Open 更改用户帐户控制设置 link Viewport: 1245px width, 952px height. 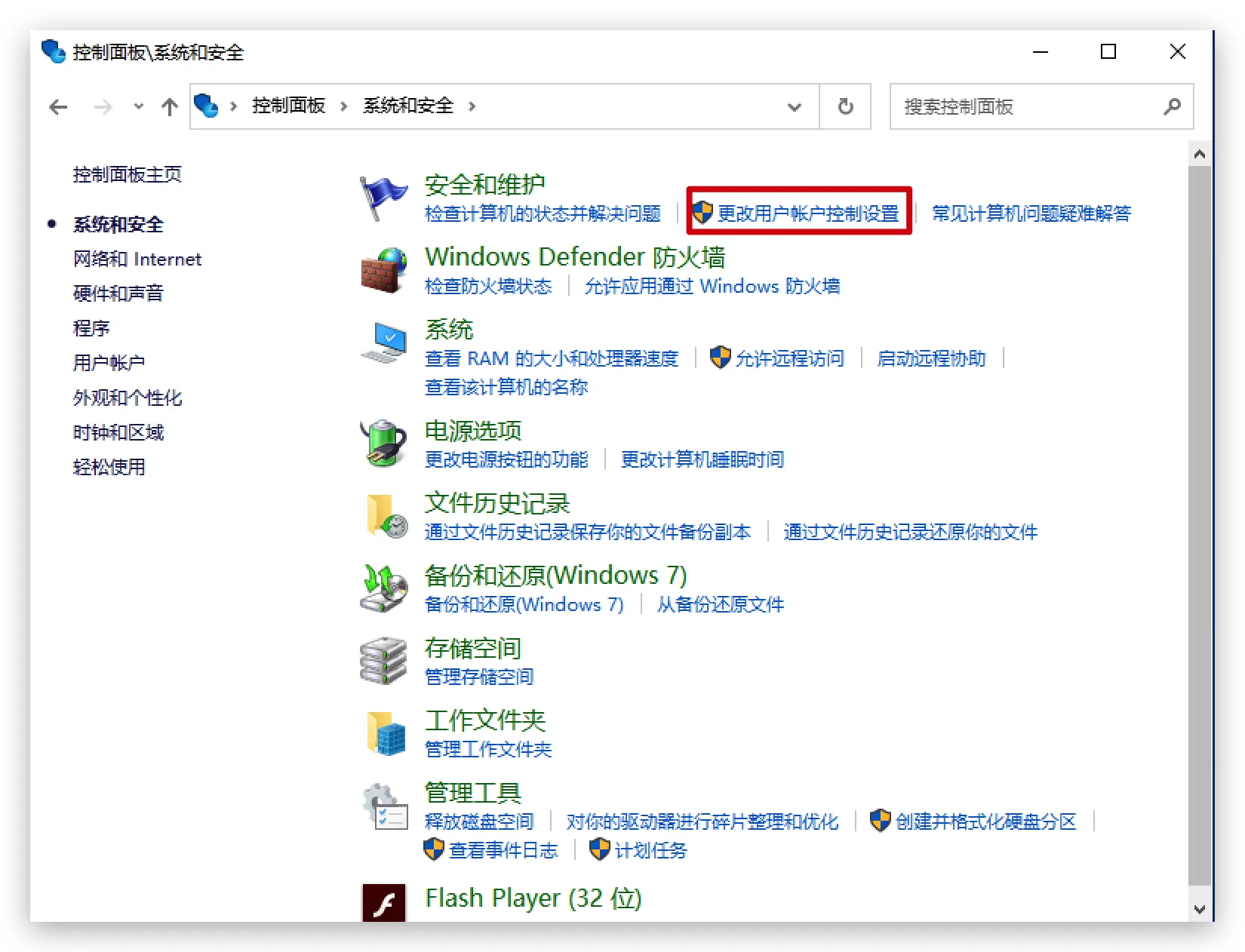point(807,213)
